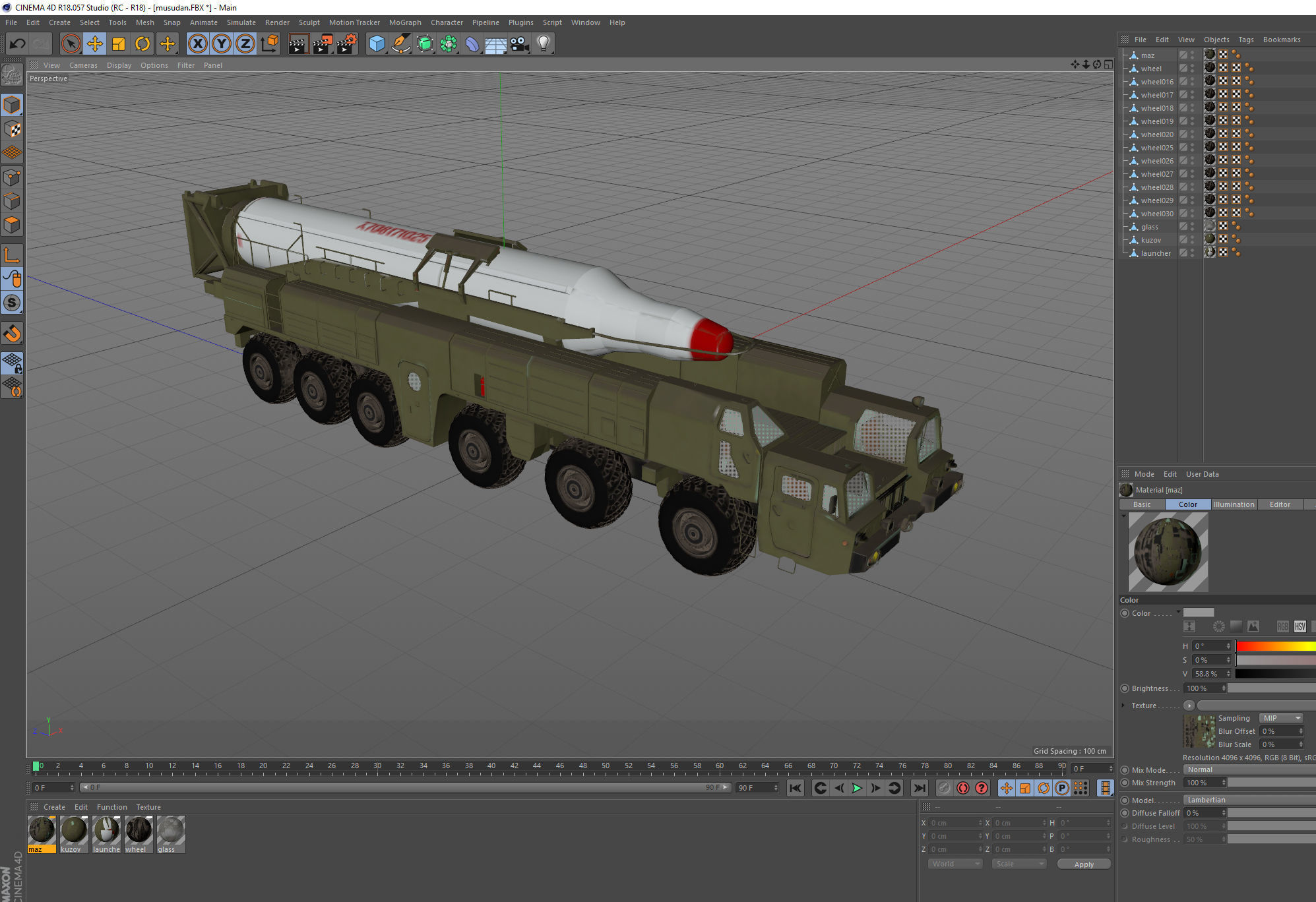Select the Scale tool
Viewport: 1316px width, 902px height.
tap(119, 44)
